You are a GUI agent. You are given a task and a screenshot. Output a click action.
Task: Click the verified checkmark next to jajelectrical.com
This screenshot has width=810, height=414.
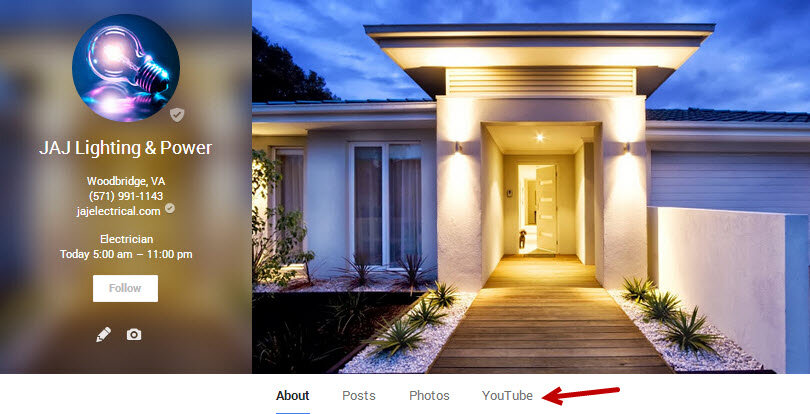[169, 208]
